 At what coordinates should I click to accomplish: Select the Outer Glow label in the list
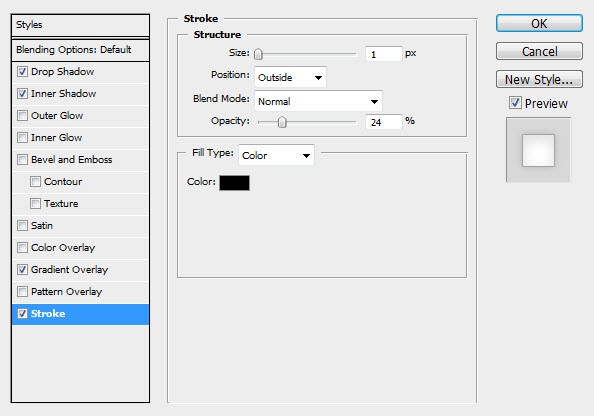(x=57, y=116)
